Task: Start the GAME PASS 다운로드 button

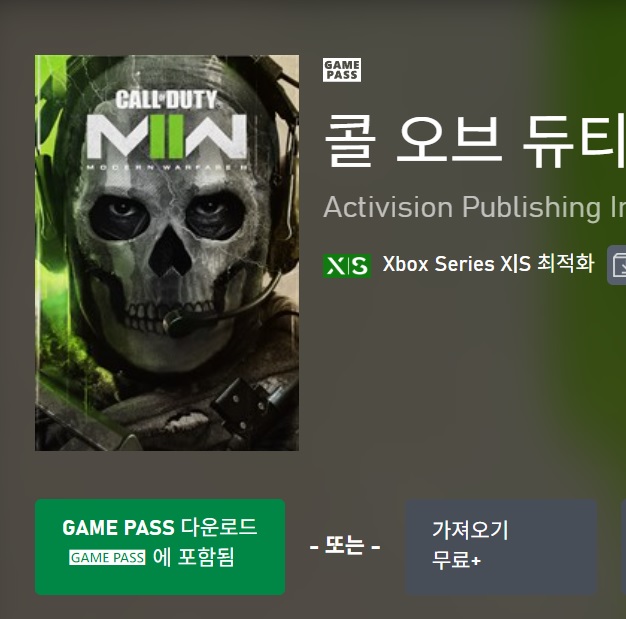Action: pyautogui.click(x=160, y=547)
